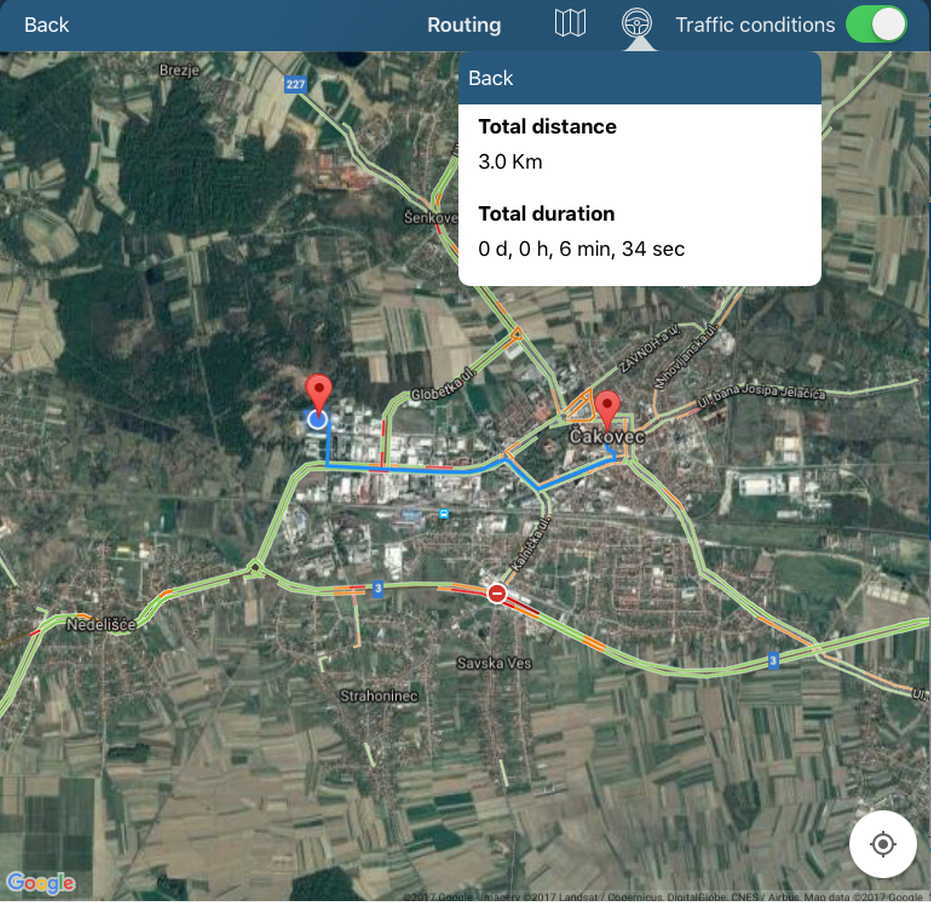Tap the Back button in the top bar
This screenshot has width=931, height=902.
[x=46, y=25]
